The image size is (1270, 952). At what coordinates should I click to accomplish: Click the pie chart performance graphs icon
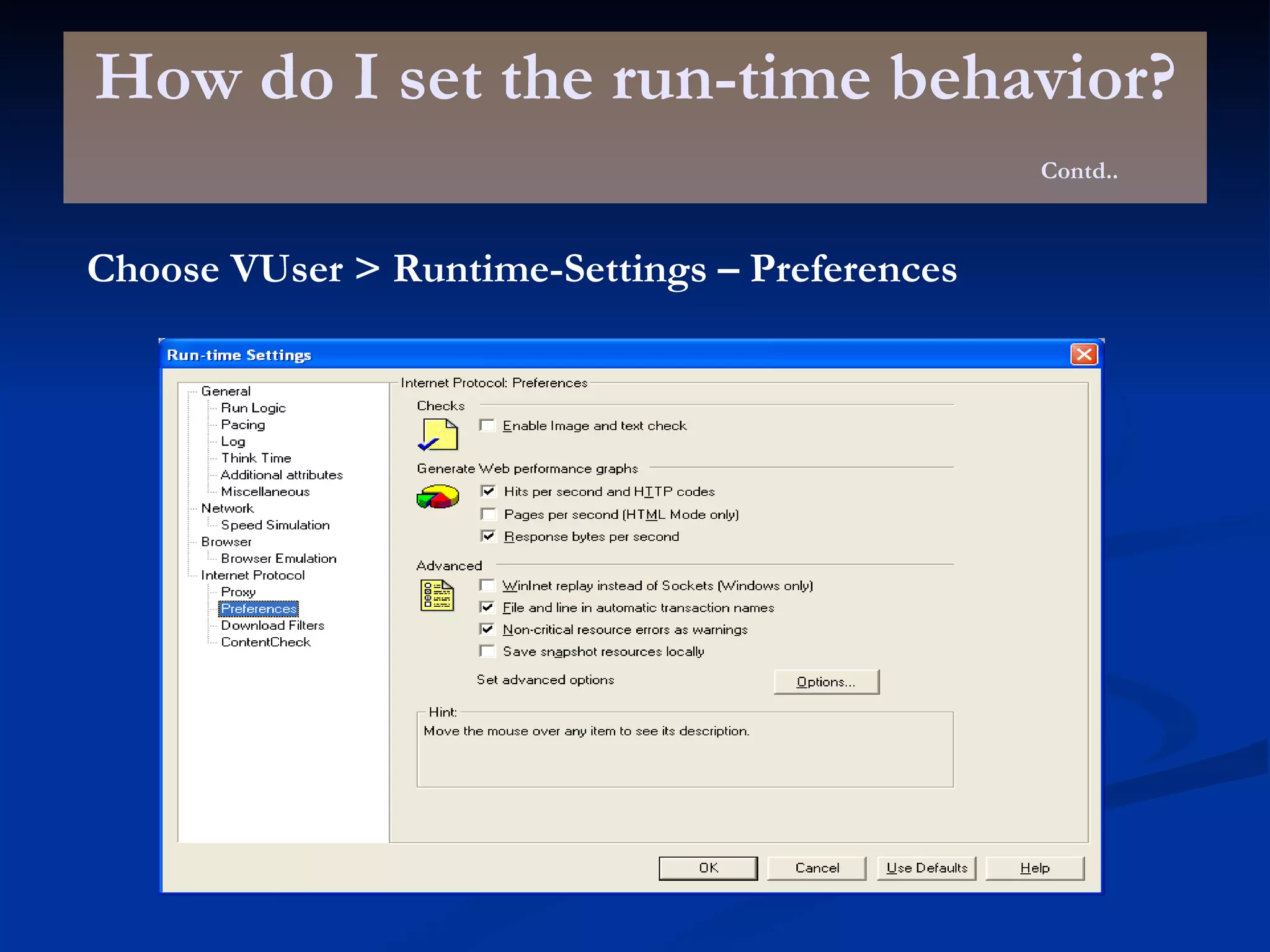point(438,496)
